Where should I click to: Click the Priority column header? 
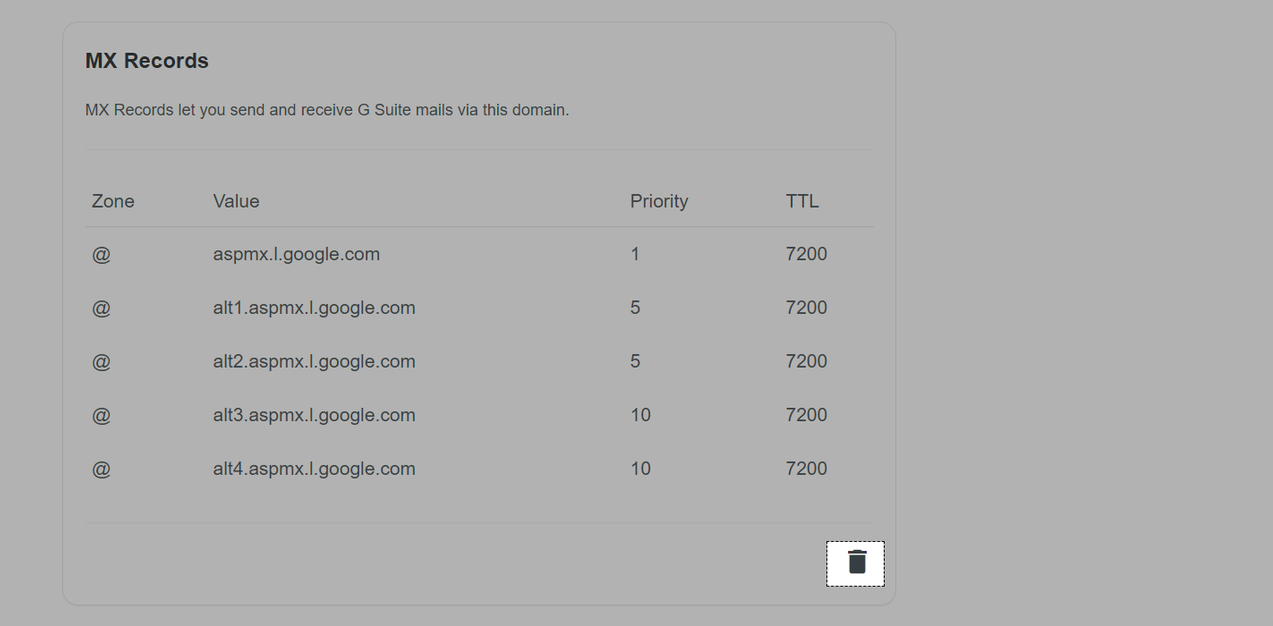(x=659, y=201)
